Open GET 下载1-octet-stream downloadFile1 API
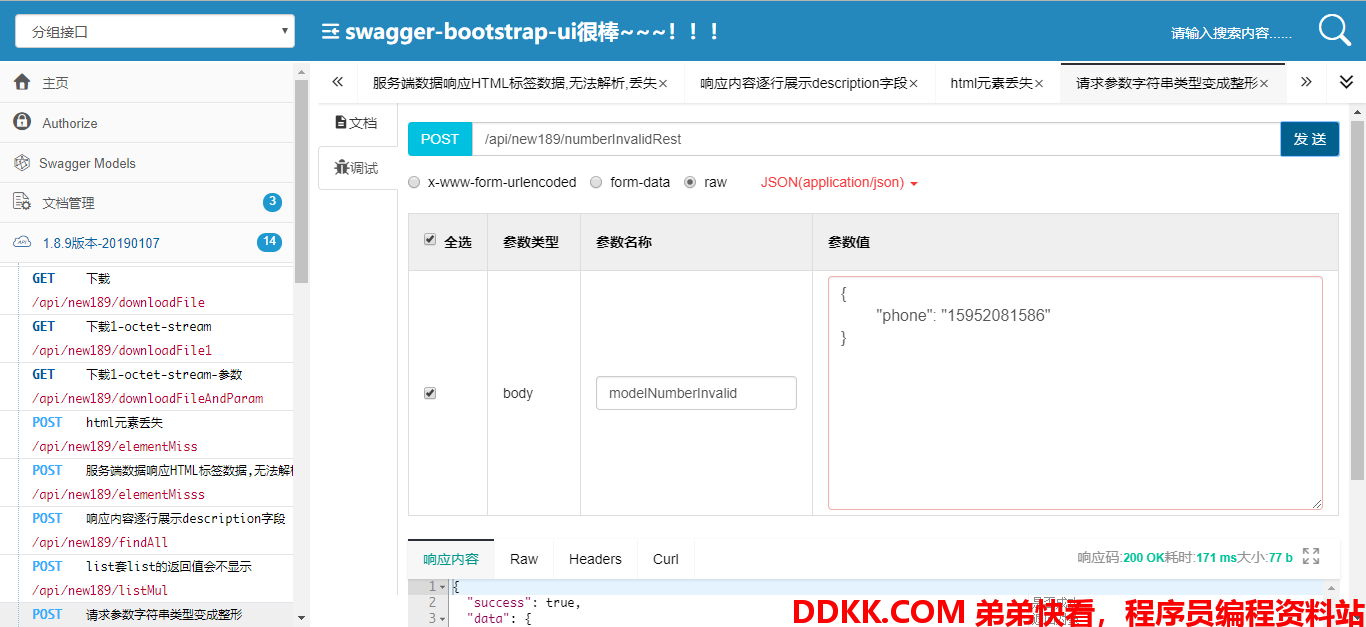1366x627 pixels. click(x=147, y=338)
